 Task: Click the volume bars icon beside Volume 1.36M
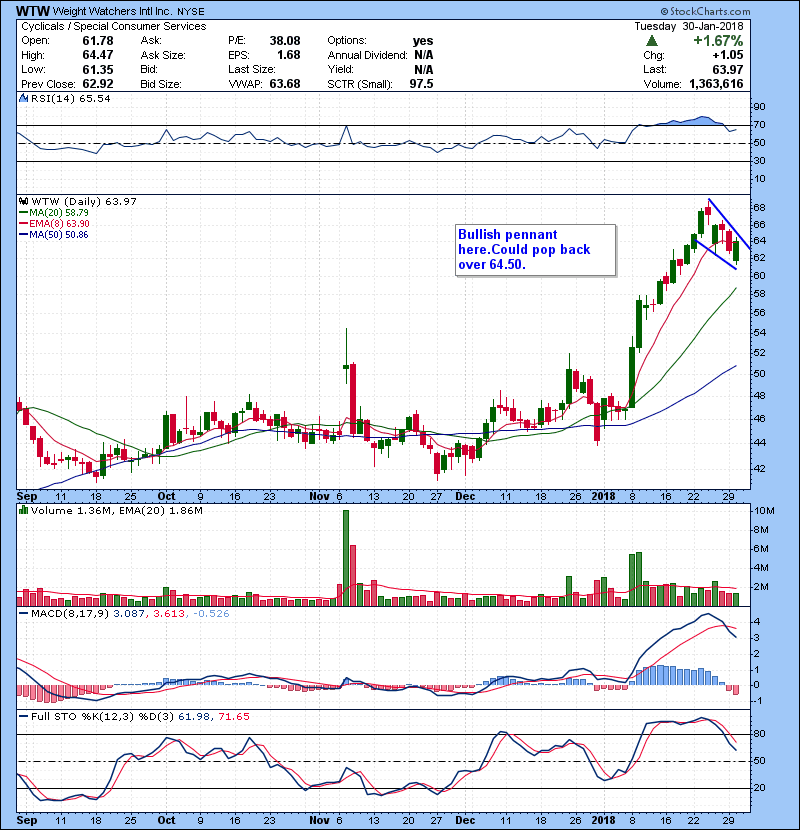(x=23, y=510)
